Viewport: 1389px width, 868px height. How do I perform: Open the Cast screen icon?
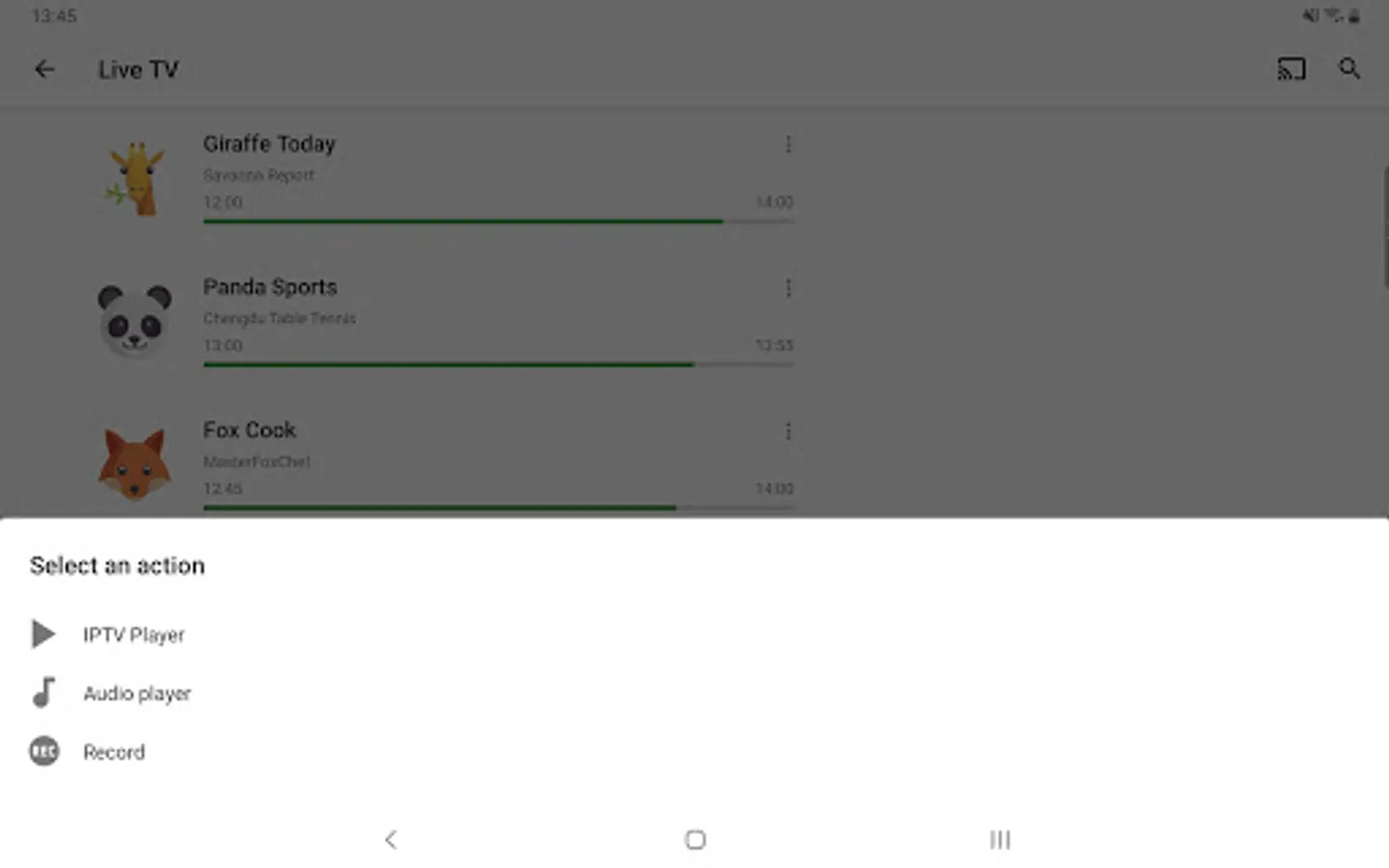coord(1291,69)
